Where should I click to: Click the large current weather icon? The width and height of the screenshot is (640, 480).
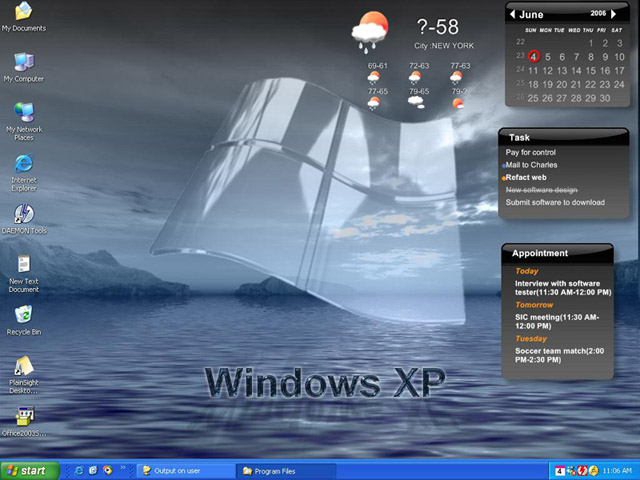[x=370, y=32]
